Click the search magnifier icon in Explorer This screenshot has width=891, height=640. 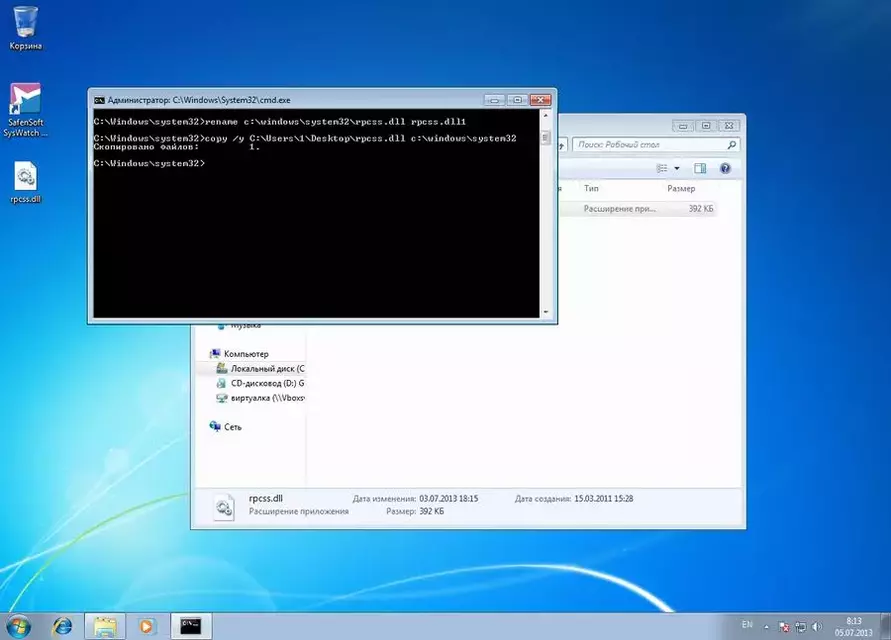(x=731, y=145)
